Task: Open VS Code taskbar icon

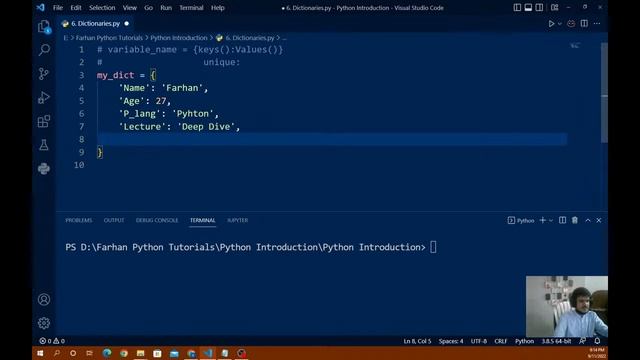Action: point(208,353)
